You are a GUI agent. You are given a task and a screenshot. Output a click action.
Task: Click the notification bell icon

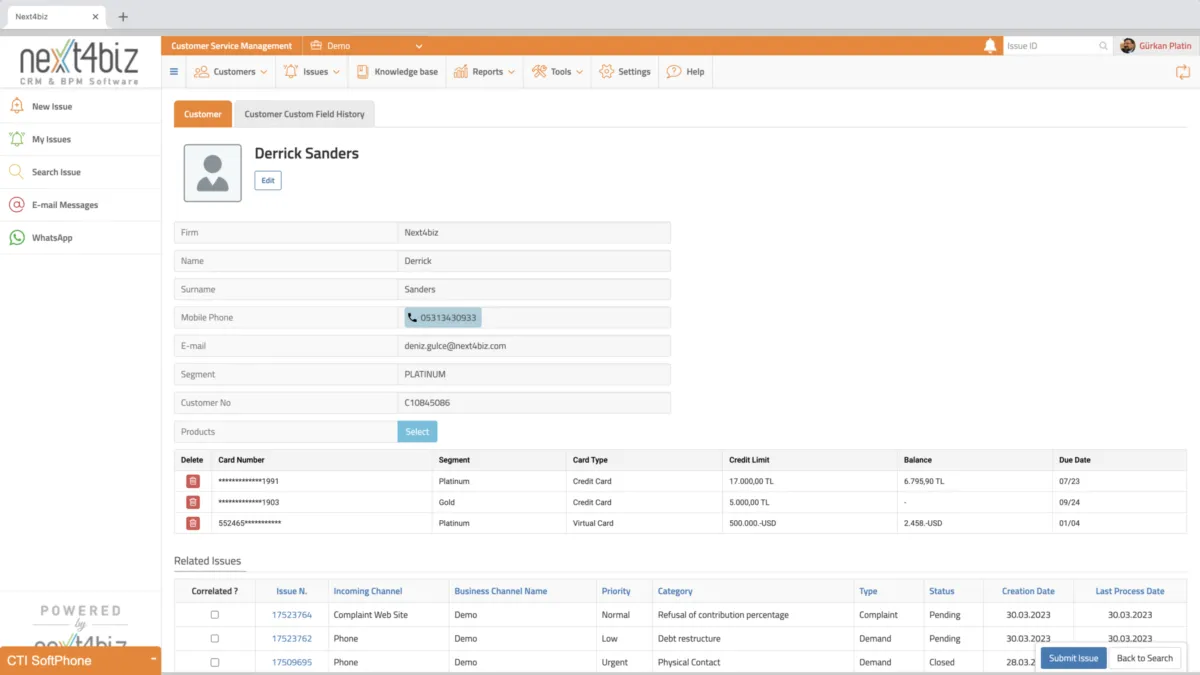pyautogui.click(x=990, y=46)
